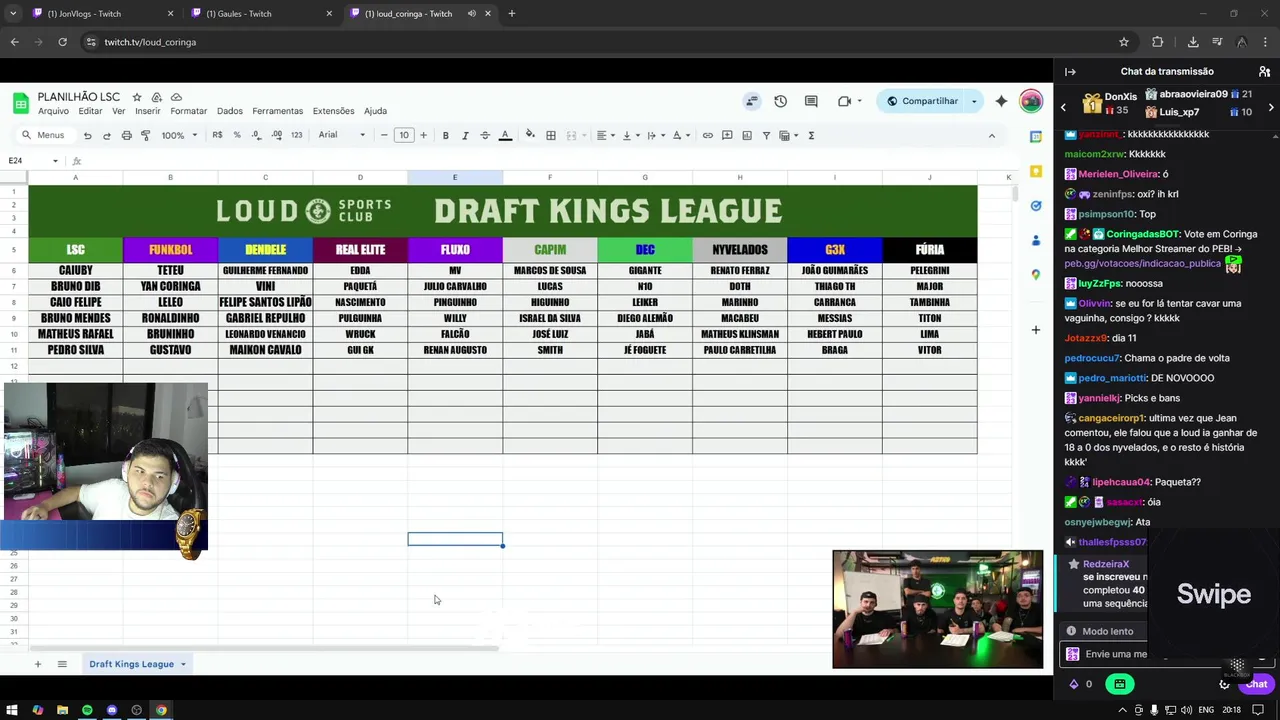Toggle italic formatting in Sheets

click(x=465, y=135)
